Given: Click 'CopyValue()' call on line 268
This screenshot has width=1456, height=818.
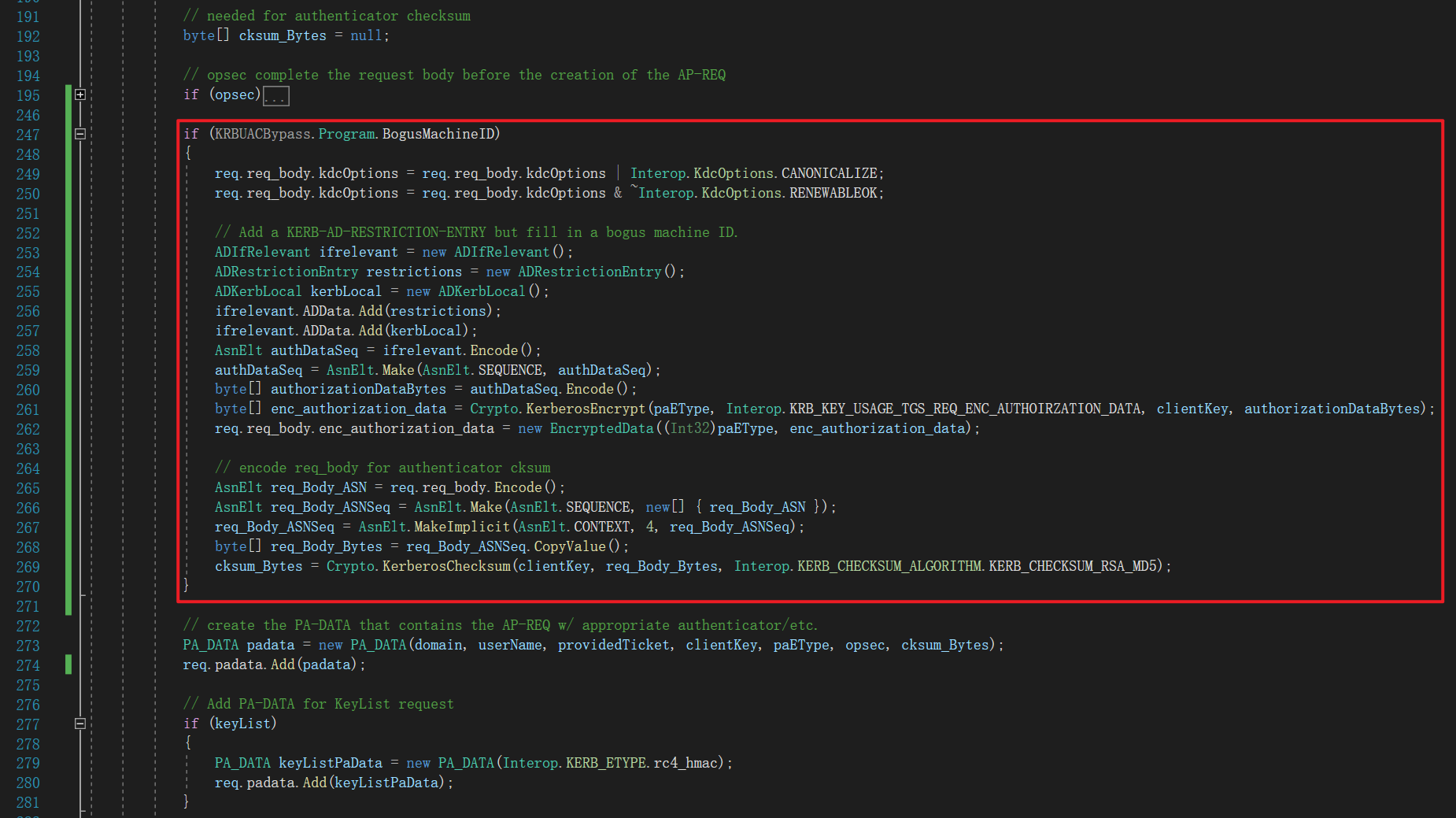Looking at the screenshot, I should coord(578,546).
